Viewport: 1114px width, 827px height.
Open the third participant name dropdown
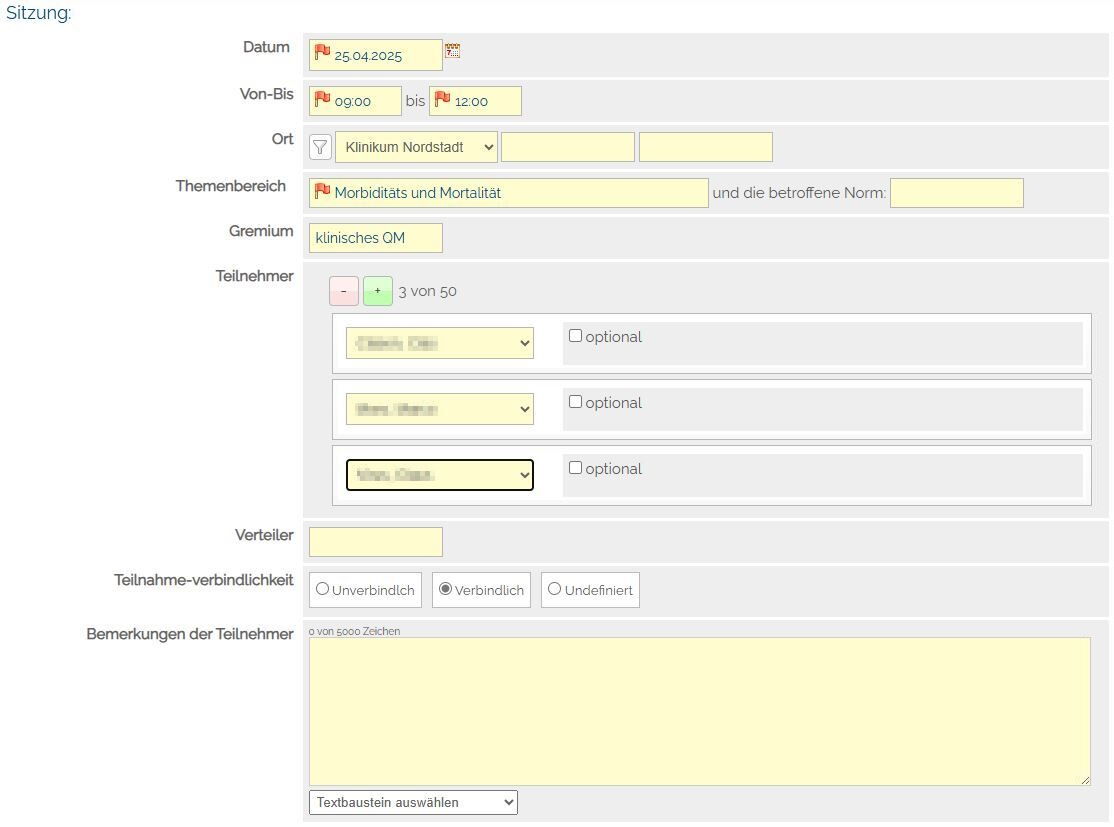click(x=439, y=475)
